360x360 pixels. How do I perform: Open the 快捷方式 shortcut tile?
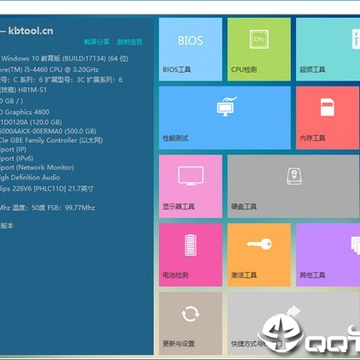tap(294, 324)
